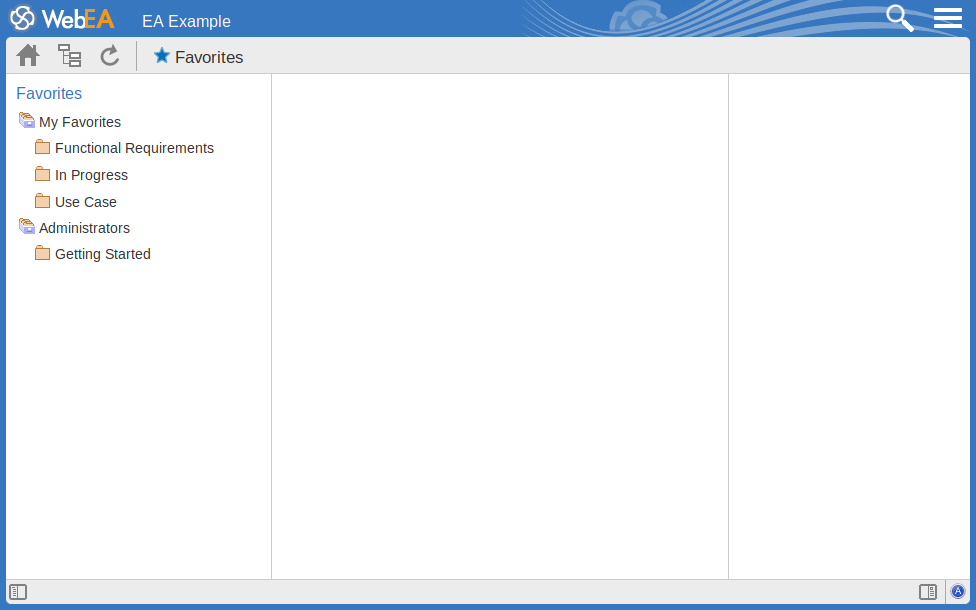Open the hamburger main menu
Viewport: 976px width, 610px height.
947,18
